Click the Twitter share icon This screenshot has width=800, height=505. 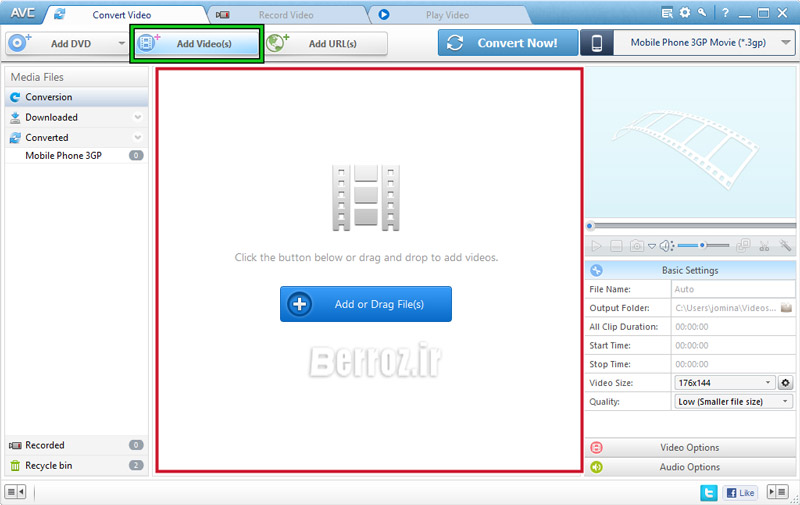708,492
